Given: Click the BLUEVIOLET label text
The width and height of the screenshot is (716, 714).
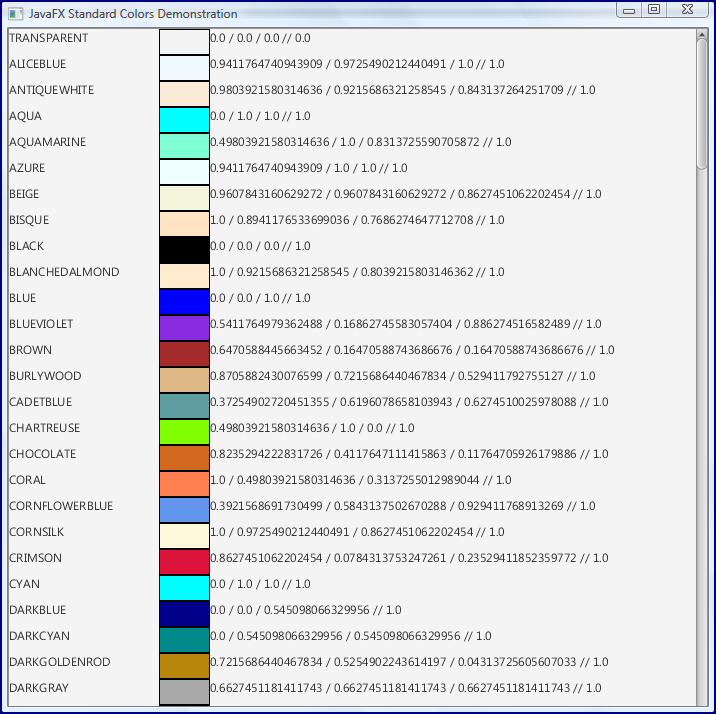Looking at the screenshot, I should click(x=41, y=324).
